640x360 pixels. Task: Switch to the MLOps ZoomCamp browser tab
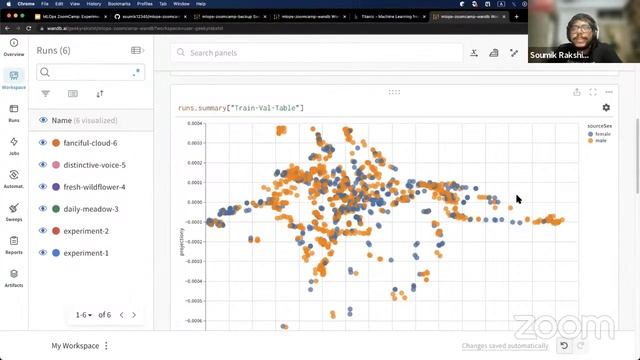[x=71, y=17]
